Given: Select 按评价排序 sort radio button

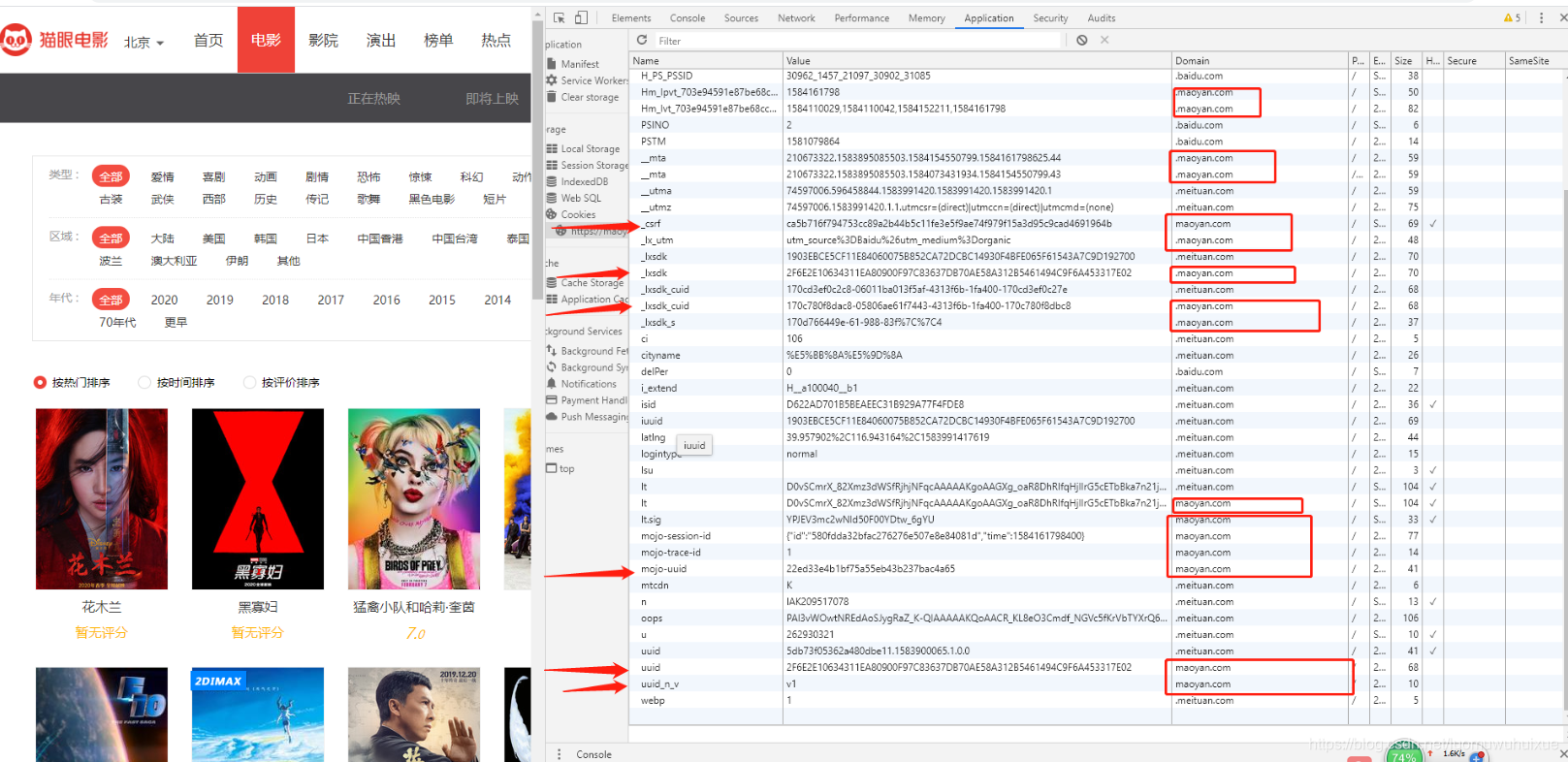Looking at the screenshot, I should pyautogui.click(x=249, y=383).
